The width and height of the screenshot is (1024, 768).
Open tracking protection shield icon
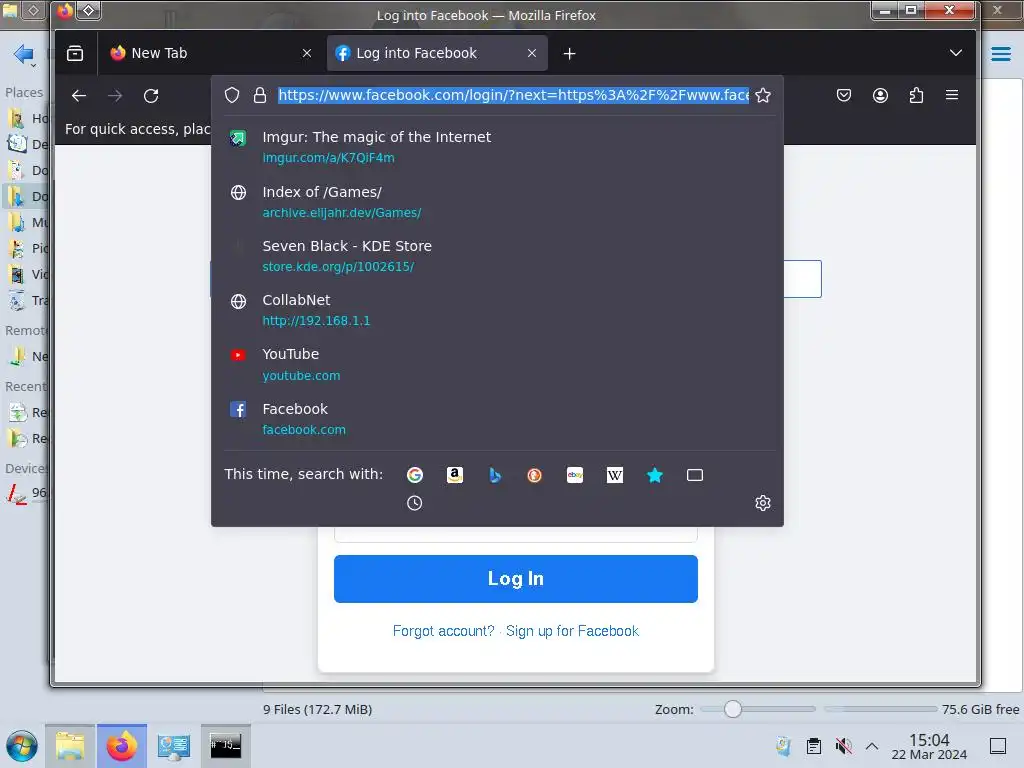tap(232, 95)
